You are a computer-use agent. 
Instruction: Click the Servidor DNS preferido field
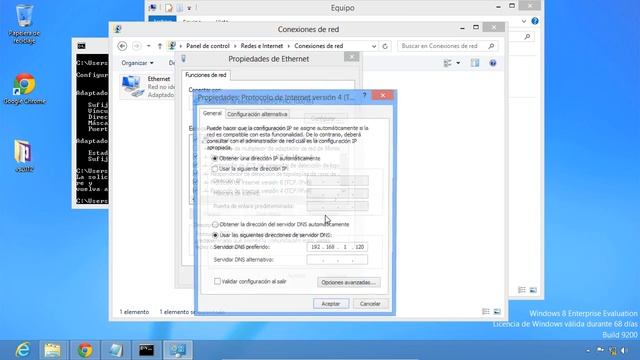tap(337, 247)
